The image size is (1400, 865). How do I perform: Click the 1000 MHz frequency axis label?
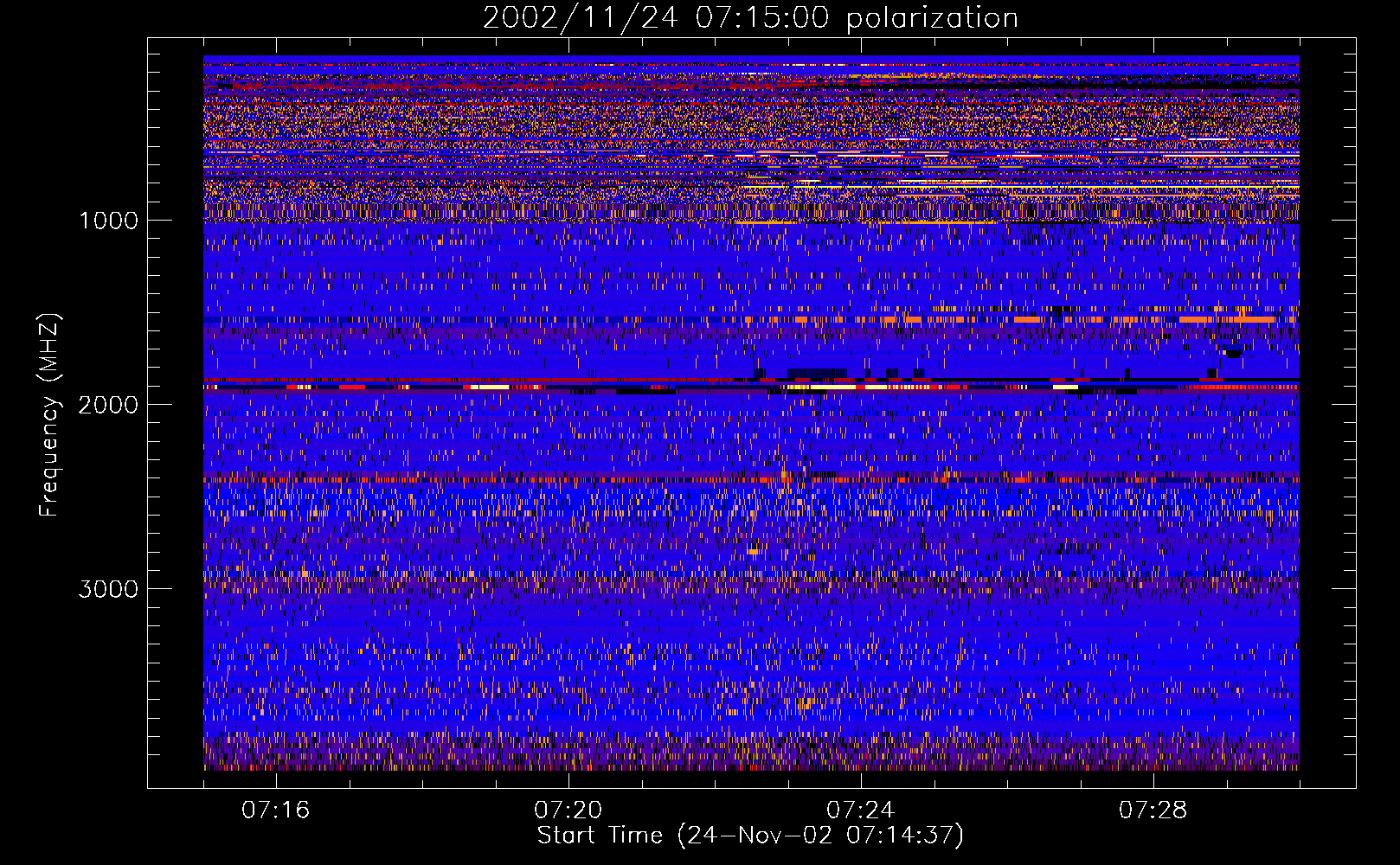point(108,221)
